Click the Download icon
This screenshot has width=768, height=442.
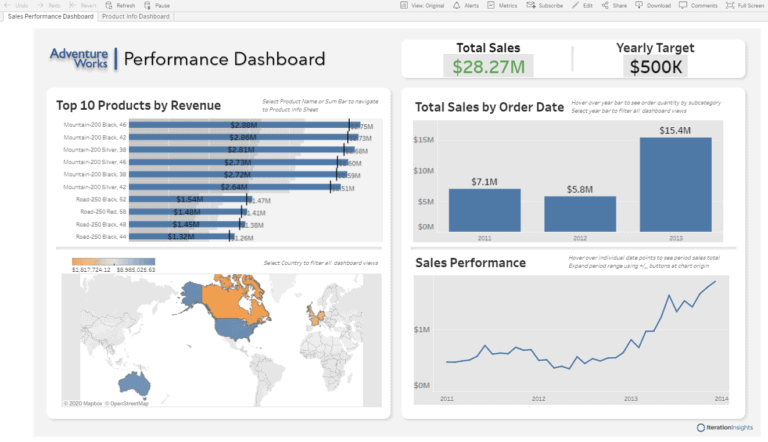point(639,5)
